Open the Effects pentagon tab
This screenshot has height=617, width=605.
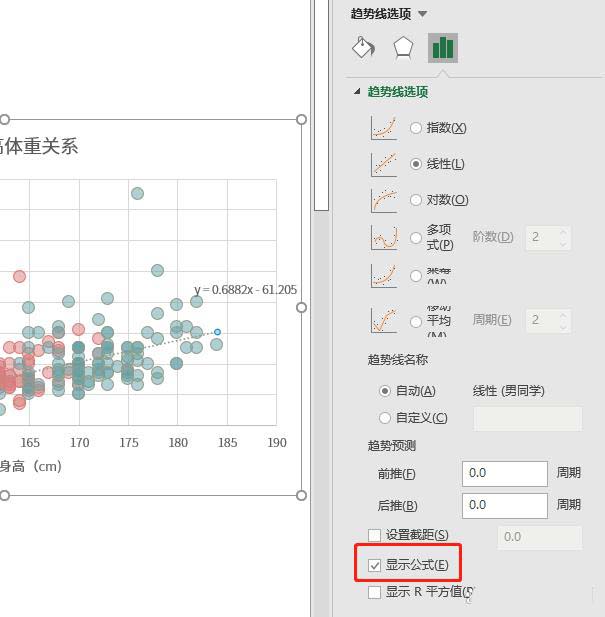403,48
